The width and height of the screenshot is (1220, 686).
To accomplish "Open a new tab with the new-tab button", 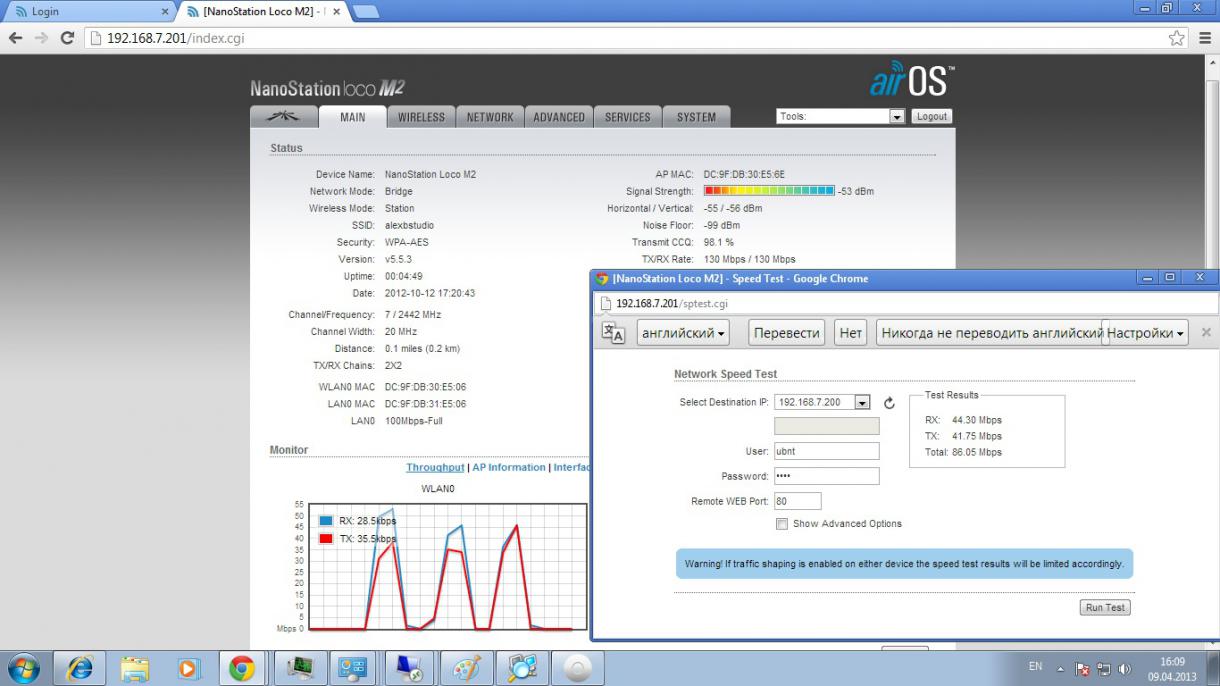I will point(366,12).
